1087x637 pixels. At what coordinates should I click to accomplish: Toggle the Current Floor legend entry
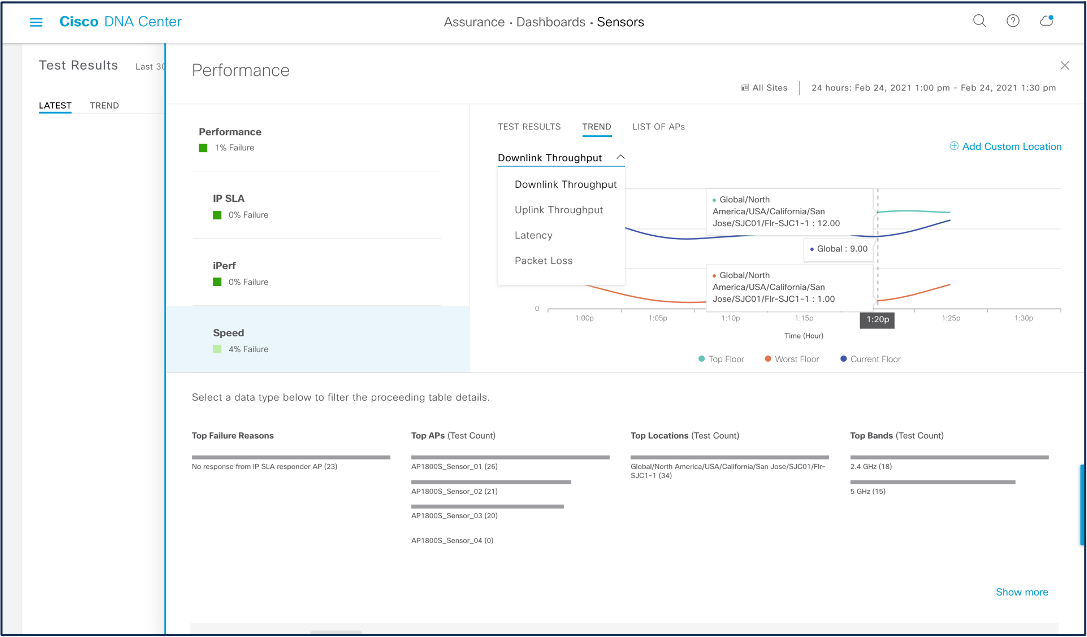871,359
